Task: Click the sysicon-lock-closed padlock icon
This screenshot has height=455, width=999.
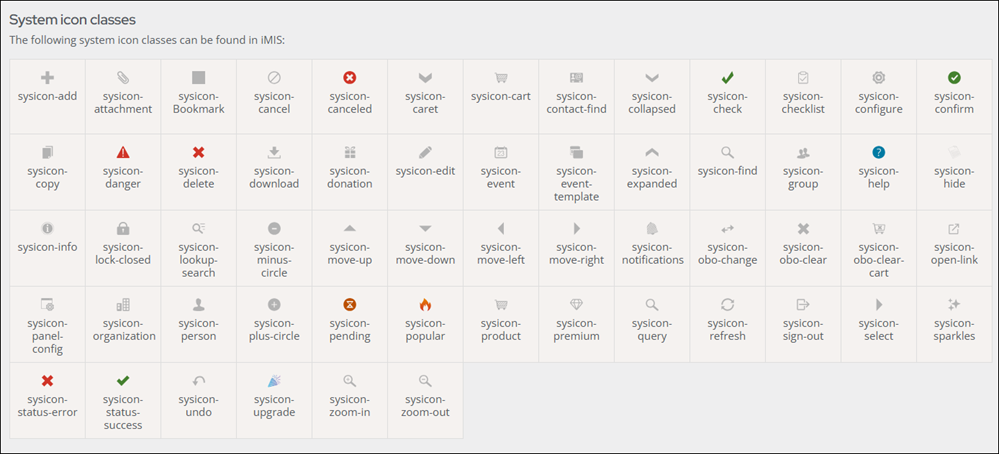Action: tap(123, 229)
